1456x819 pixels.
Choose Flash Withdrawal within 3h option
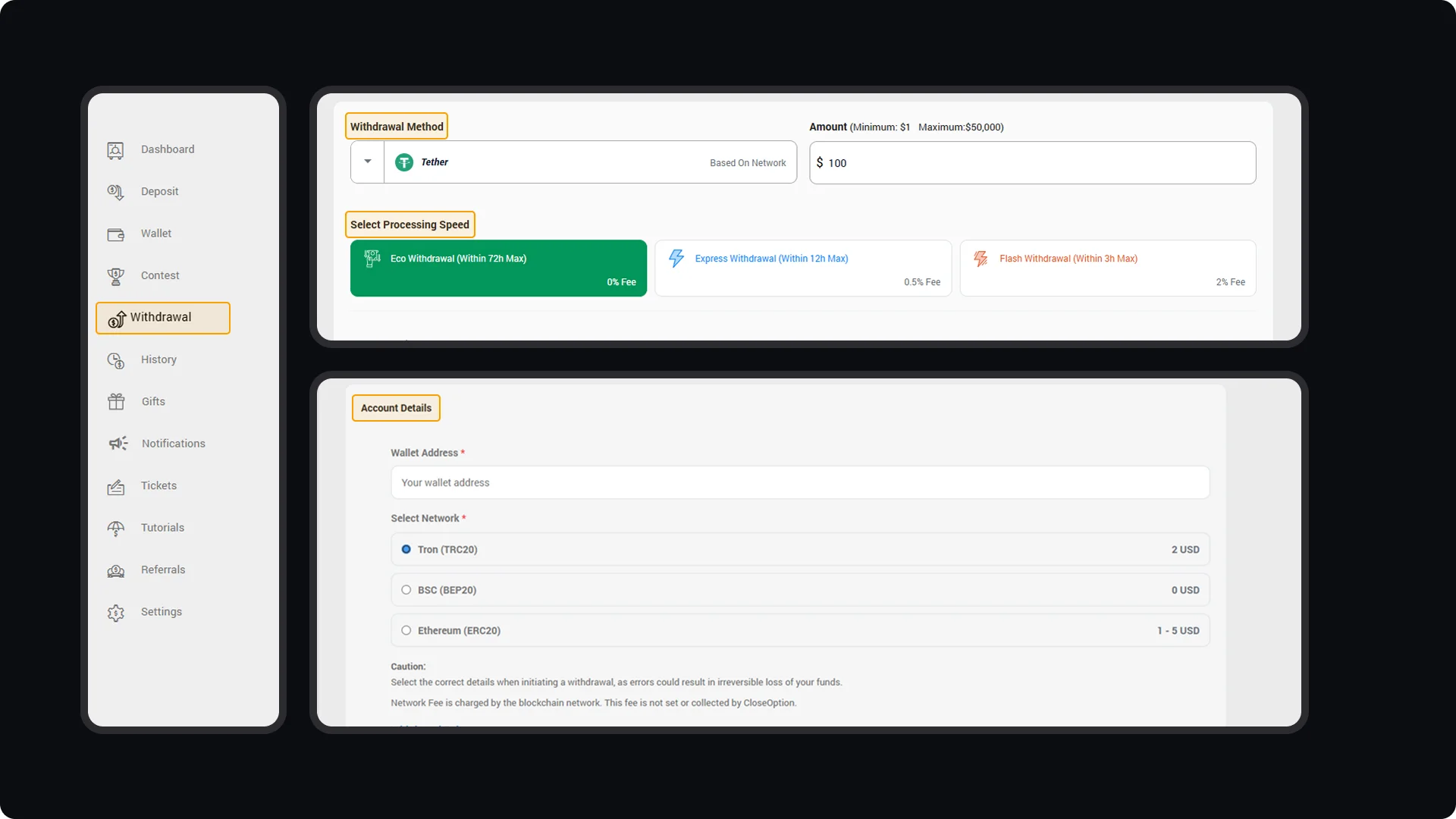(x=1107, y=268)
